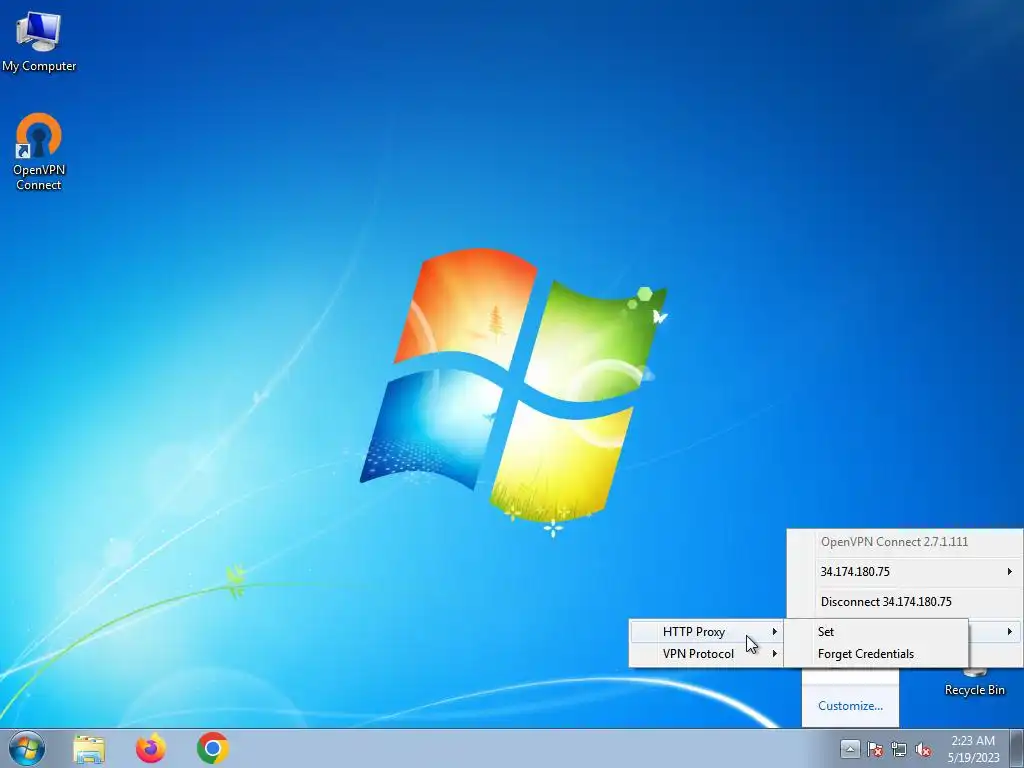
Task: Open the Recycle Bin on desktop
Action: pyautogui.click(x=974, y=680)
